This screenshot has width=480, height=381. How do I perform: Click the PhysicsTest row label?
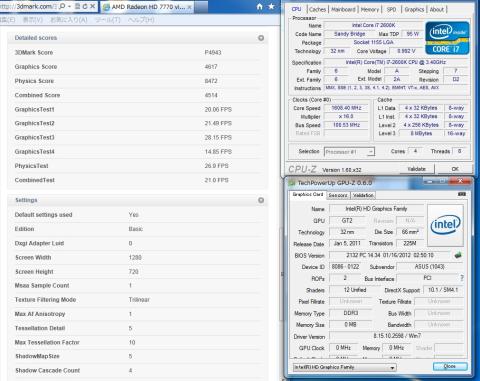coord(31,166)
